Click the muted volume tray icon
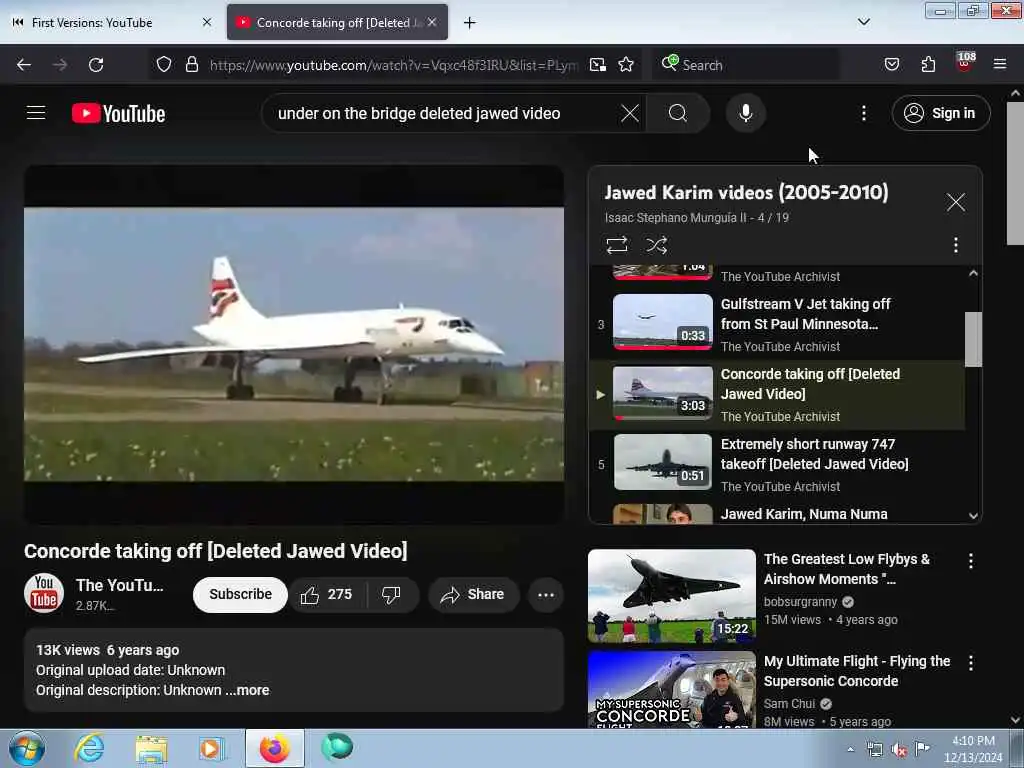 899,749
